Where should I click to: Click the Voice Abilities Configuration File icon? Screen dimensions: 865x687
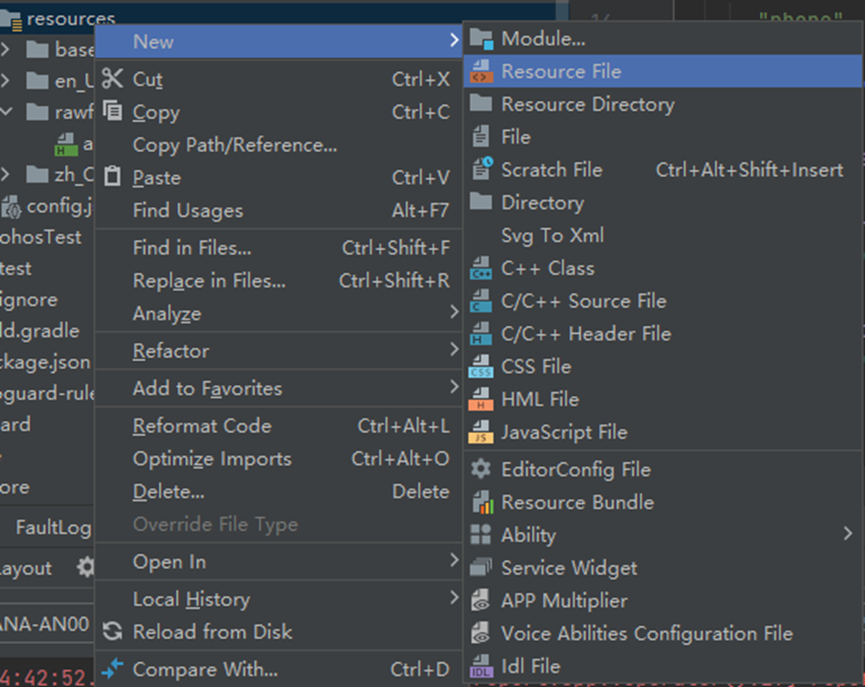pos(480,633)
